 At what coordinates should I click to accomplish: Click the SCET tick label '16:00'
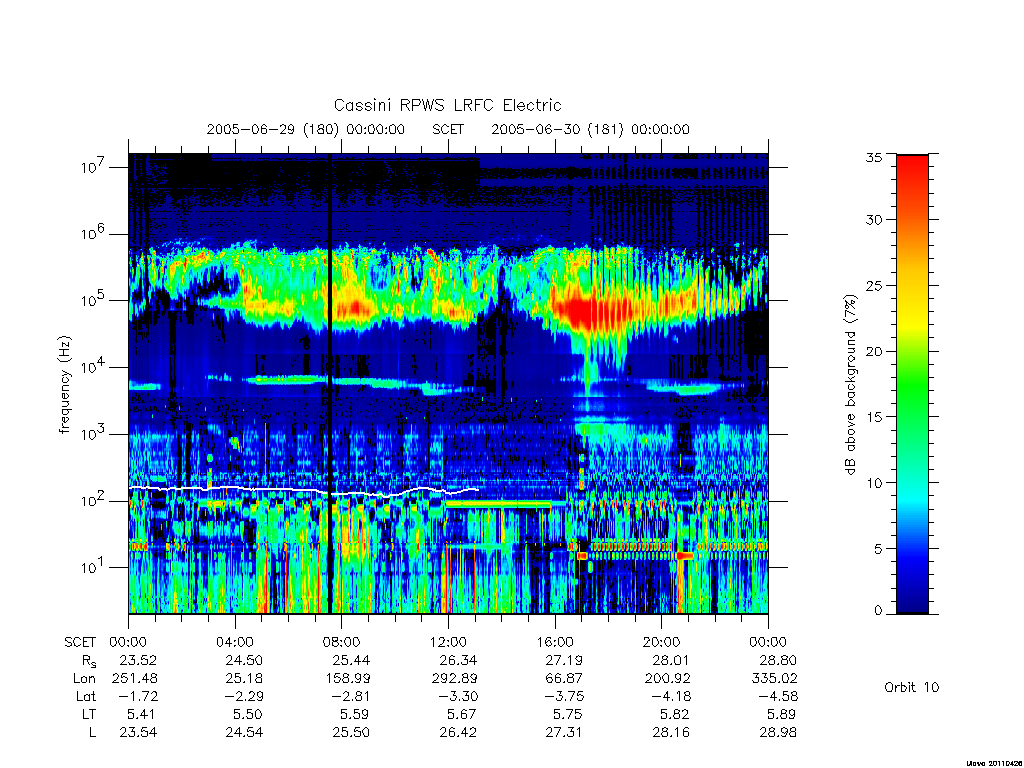click(x=554, y=642)
